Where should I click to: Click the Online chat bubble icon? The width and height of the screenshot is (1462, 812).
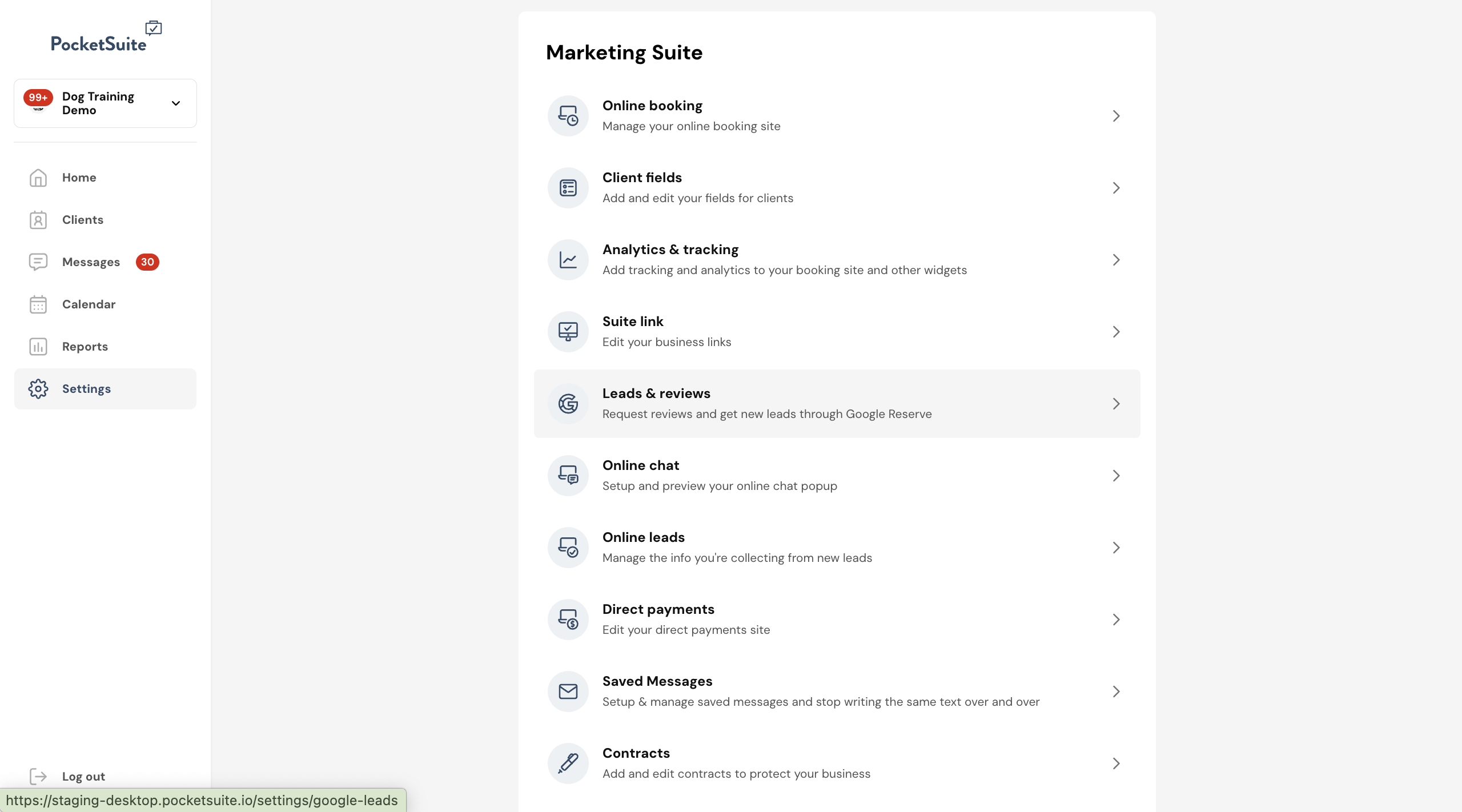coord(568,476)
